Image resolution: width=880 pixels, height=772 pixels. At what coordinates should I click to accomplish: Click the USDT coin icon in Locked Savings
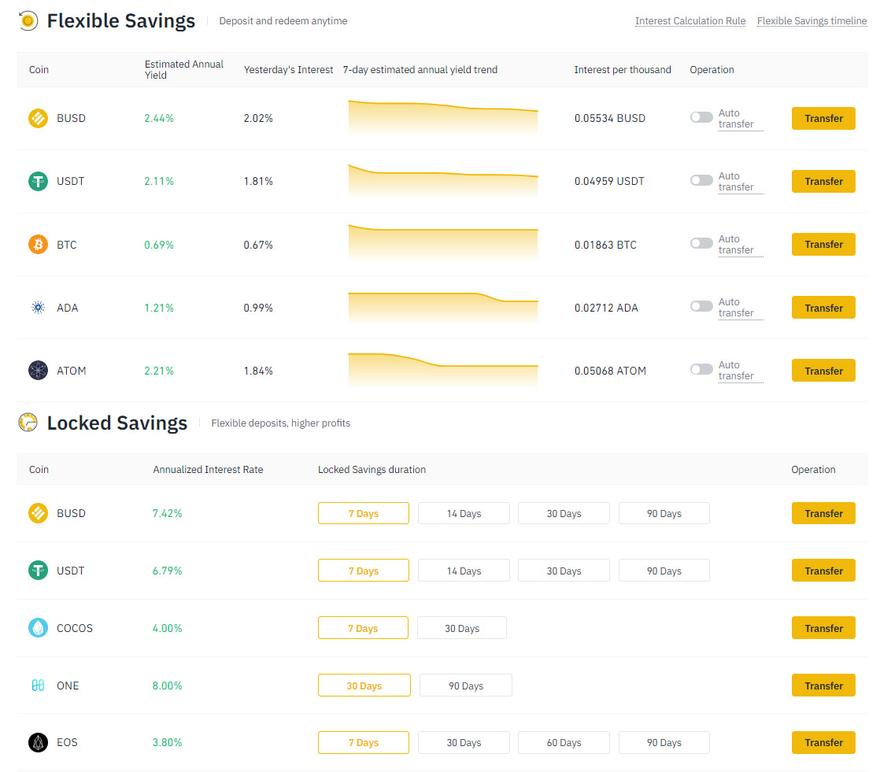[x=38, y=570]
